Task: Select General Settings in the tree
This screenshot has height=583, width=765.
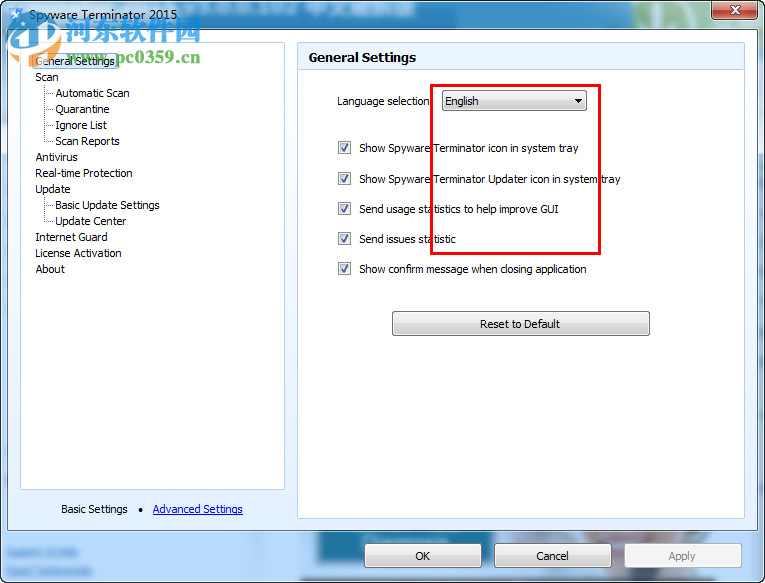Action: pyautogui.click(x=75, y=61)
